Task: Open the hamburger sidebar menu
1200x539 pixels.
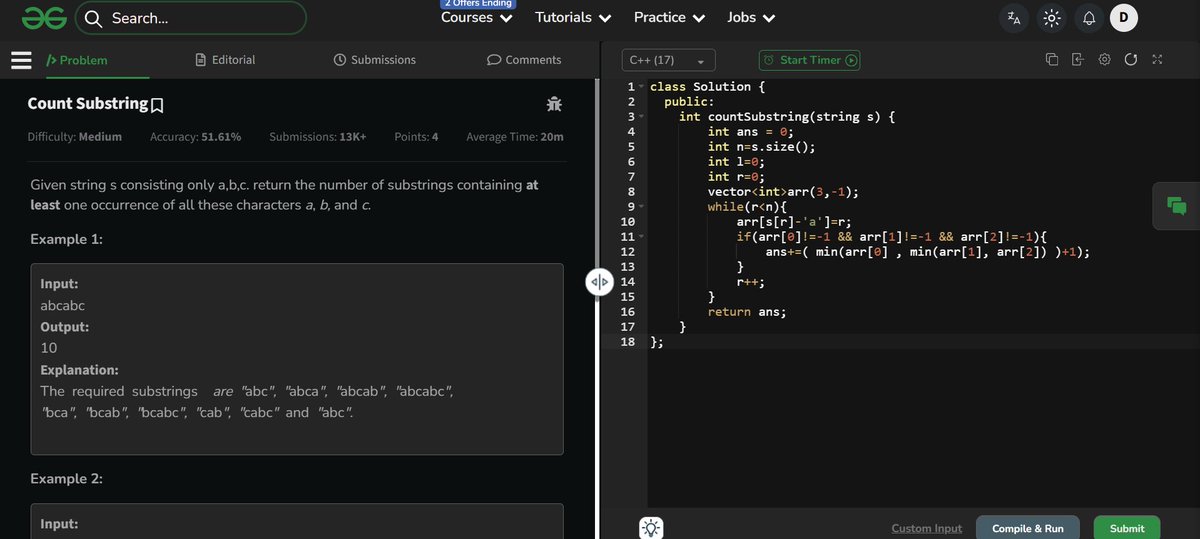Action: [x=23, y=60]
